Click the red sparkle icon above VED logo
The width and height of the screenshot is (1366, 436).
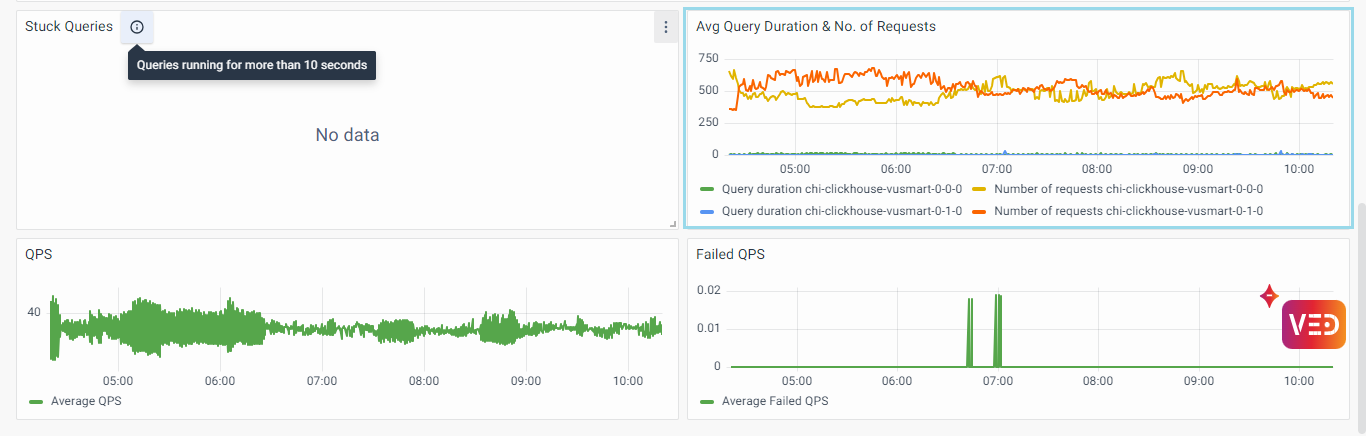pos(1269,296)
